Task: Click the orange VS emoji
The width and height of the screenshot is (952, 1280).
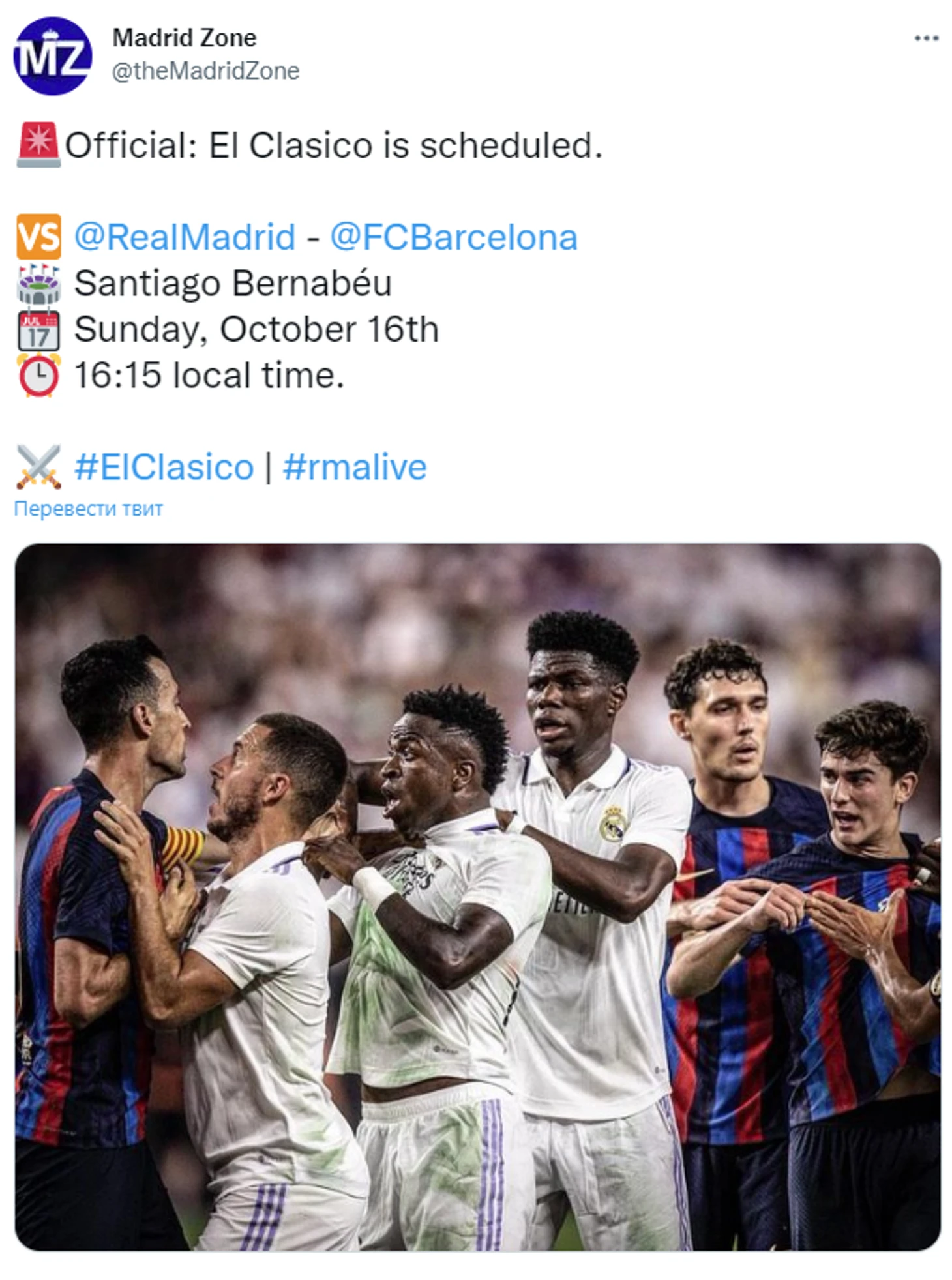Action: click(x=38, y=237)
